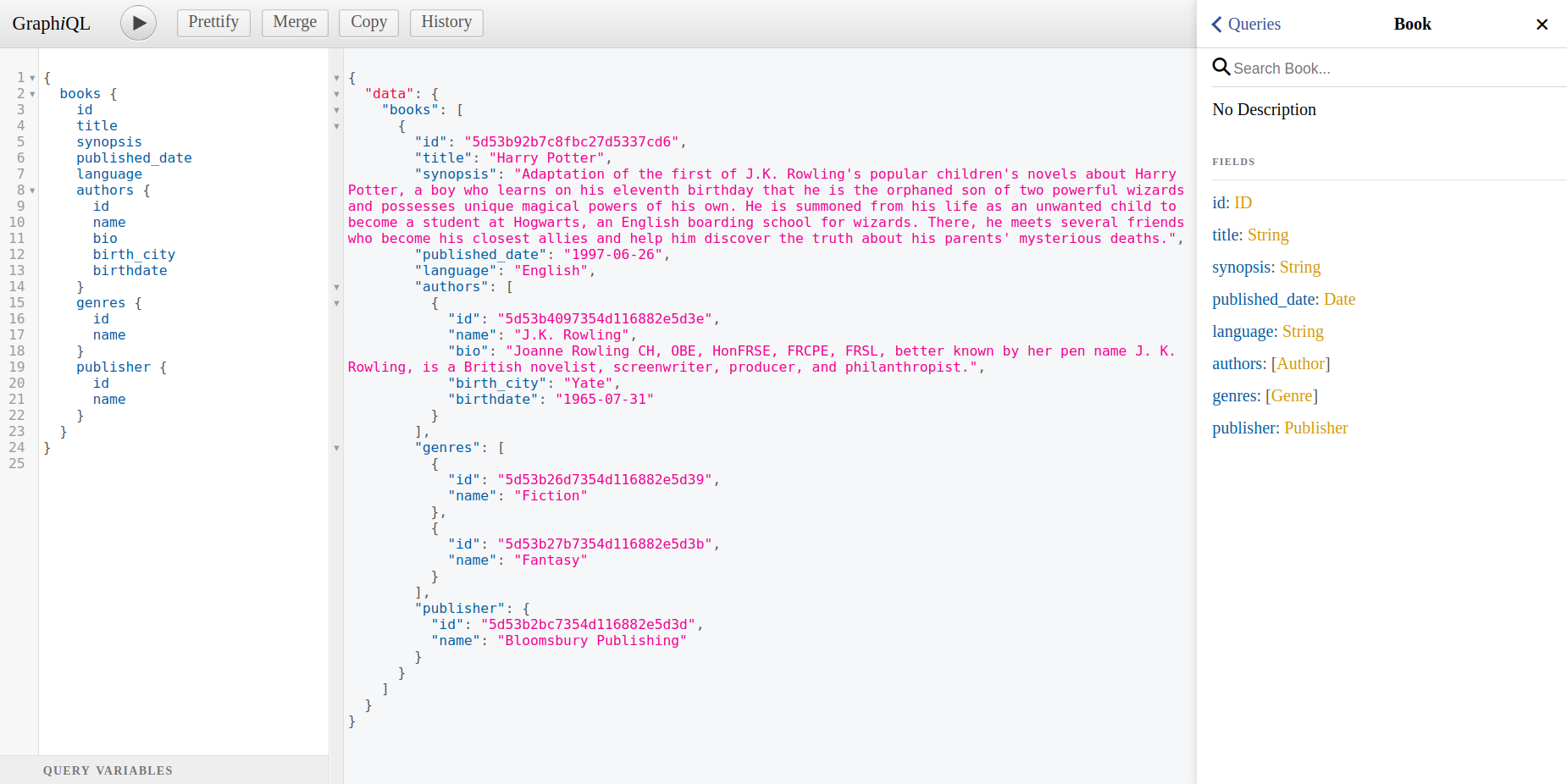Click book id "5d53b92b7c8fbc27d5337cd6" value
The width and height of the screenshot is (1567, 784).
click(572, 142)
